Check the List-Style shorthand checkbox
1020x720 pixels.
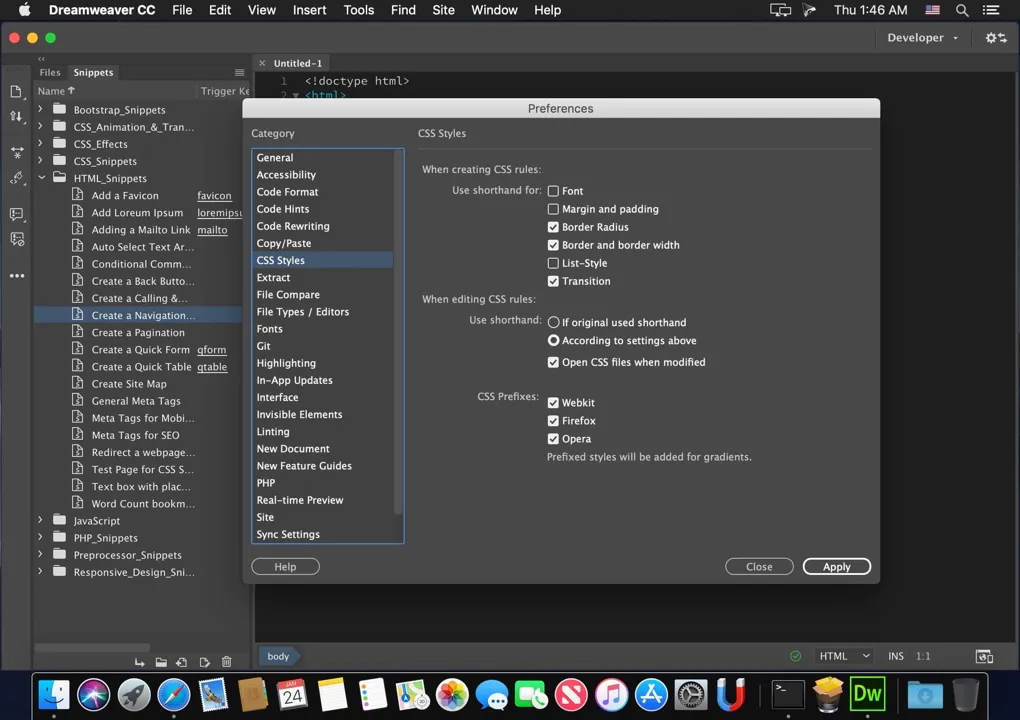point(553,263)
